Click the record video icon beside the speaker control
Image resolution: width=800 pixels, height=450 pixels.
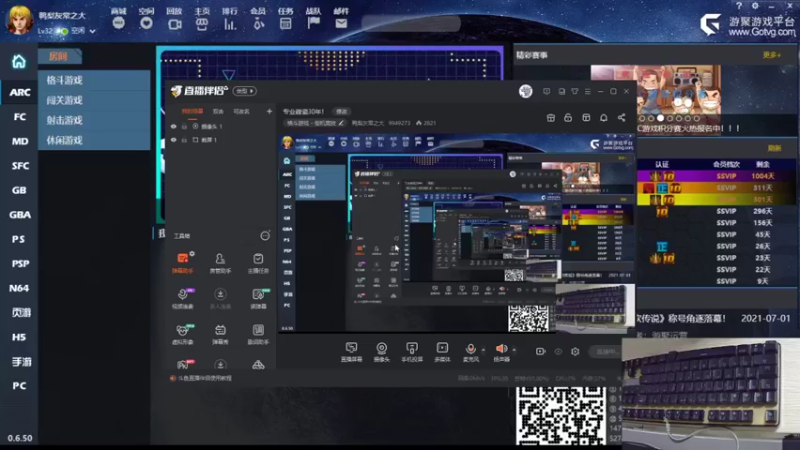540,352
